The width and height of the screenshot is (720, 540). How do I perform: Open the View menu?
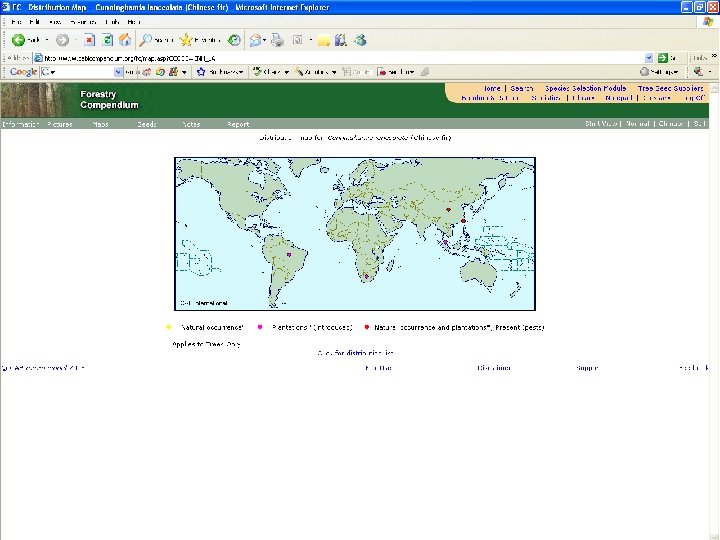pyautogui.click(x=55, y=22)
